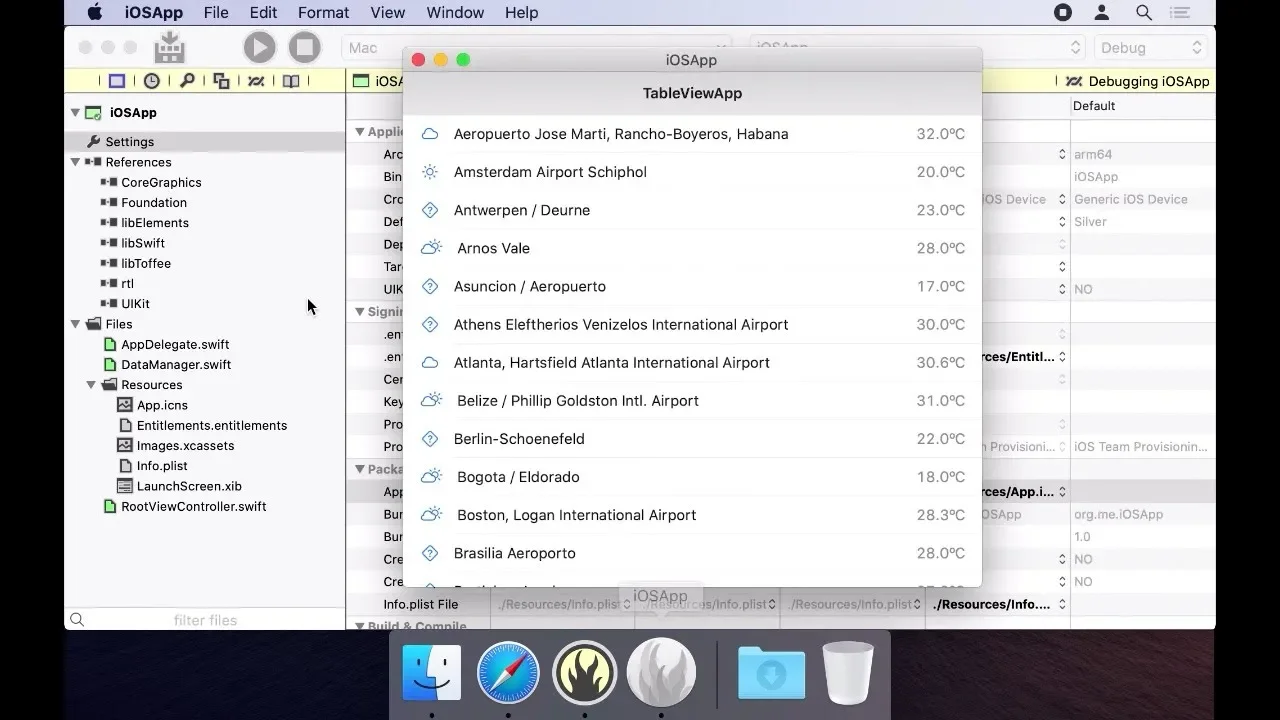This screenshot has height=720, width=1280.
Task: Collapse the Files folder
Action: coord(75,323)
